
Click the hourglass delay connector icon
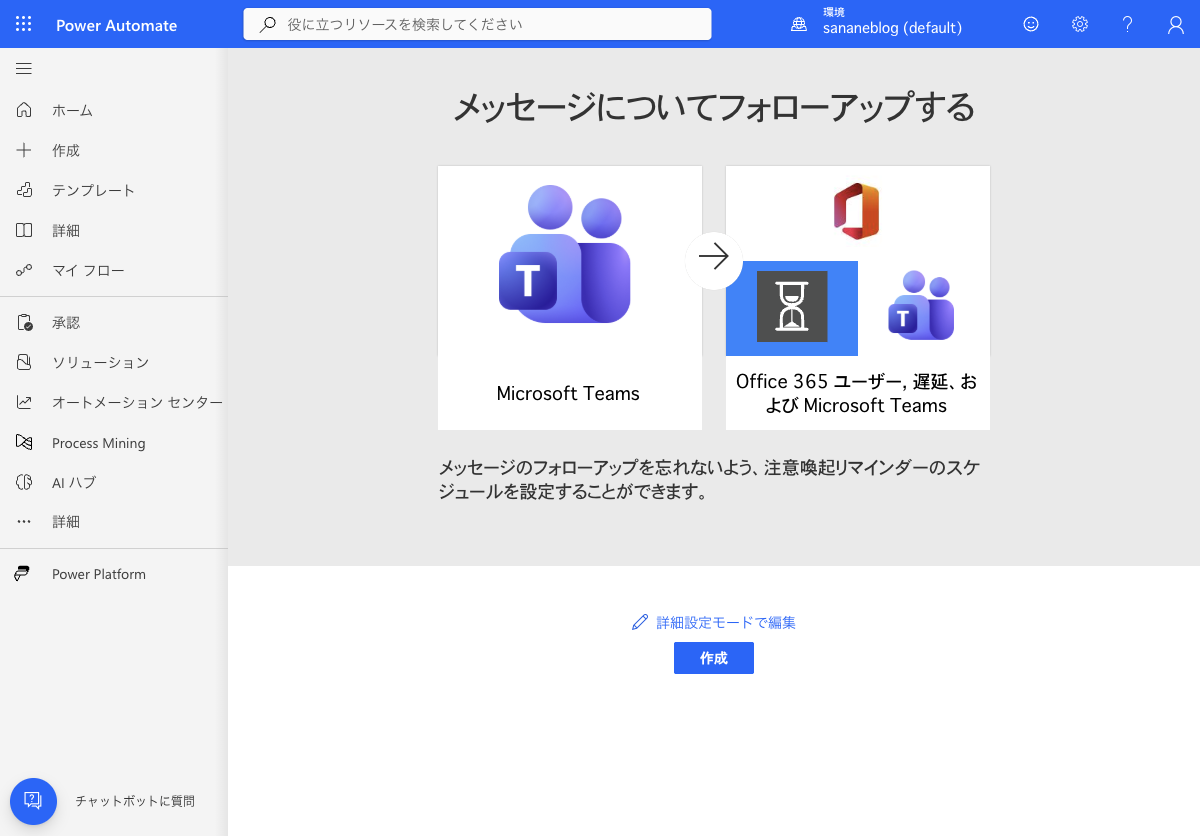792,307
